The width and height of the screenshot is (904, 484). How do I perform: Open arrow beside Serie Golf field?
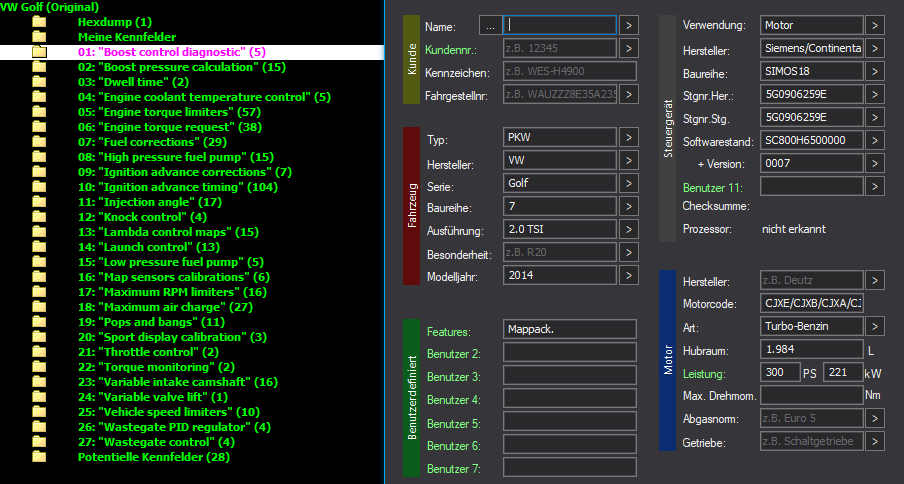(x=629, y=183)
